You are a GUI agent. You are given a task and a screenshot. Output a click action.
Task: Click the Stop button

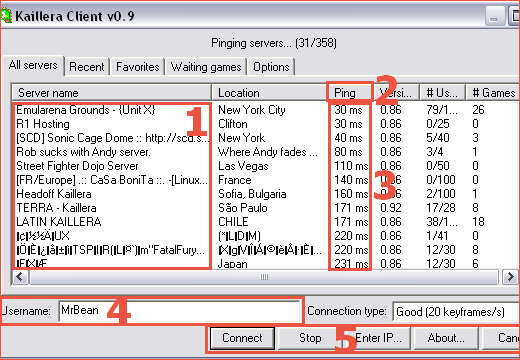pyautogui.click(x=310, y=338)
